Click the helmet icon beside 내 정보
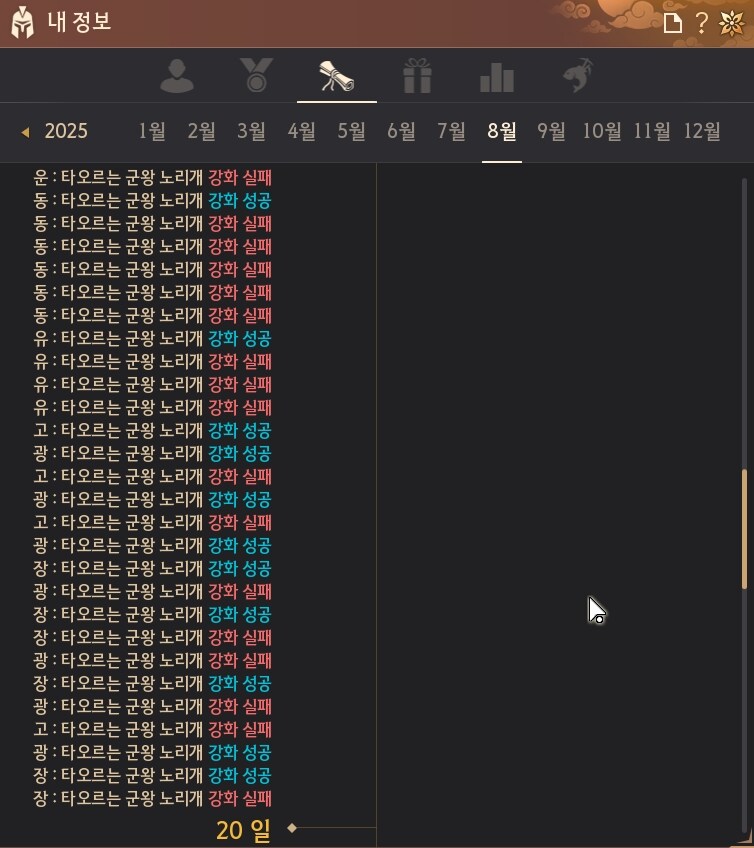The image size is (754, 848). coord(22,22)
